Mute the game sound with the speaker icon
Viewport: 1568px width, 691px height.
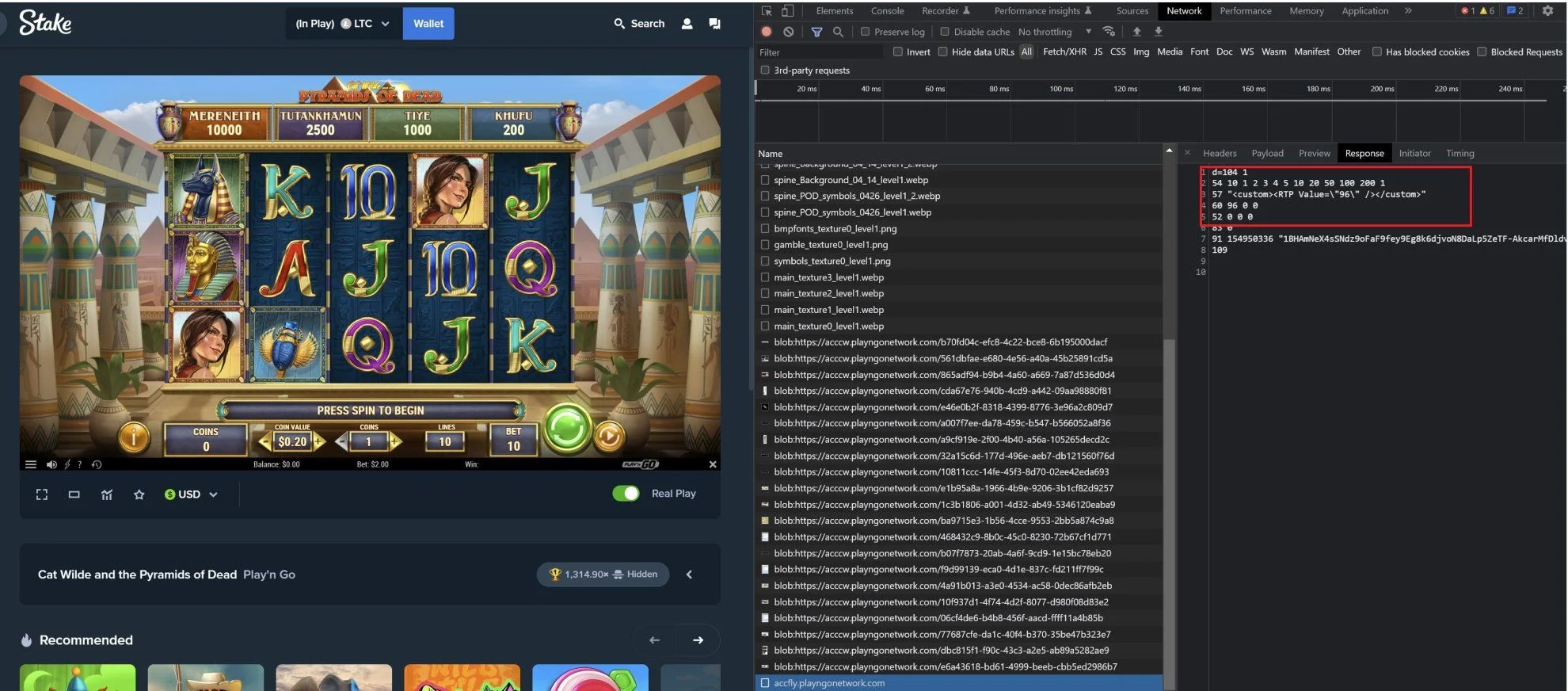pyautogui.click(x=51, y=465)
